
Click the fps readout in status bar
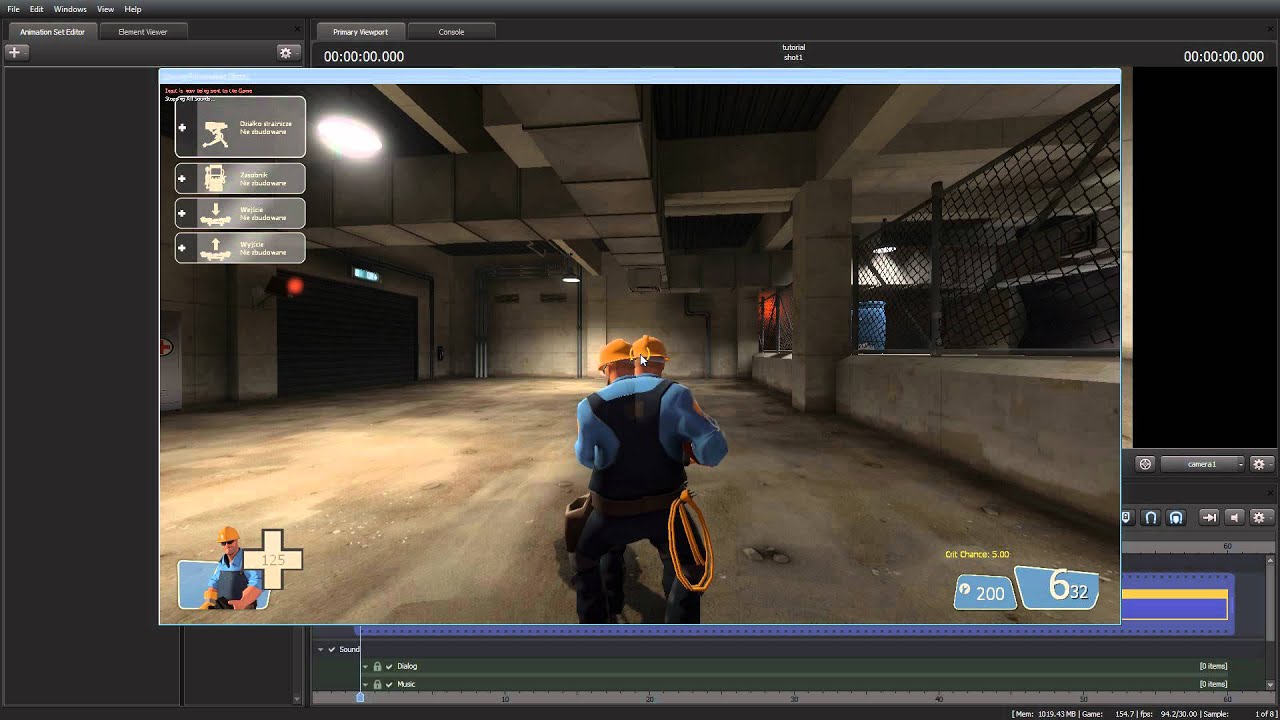(1171, 714)
